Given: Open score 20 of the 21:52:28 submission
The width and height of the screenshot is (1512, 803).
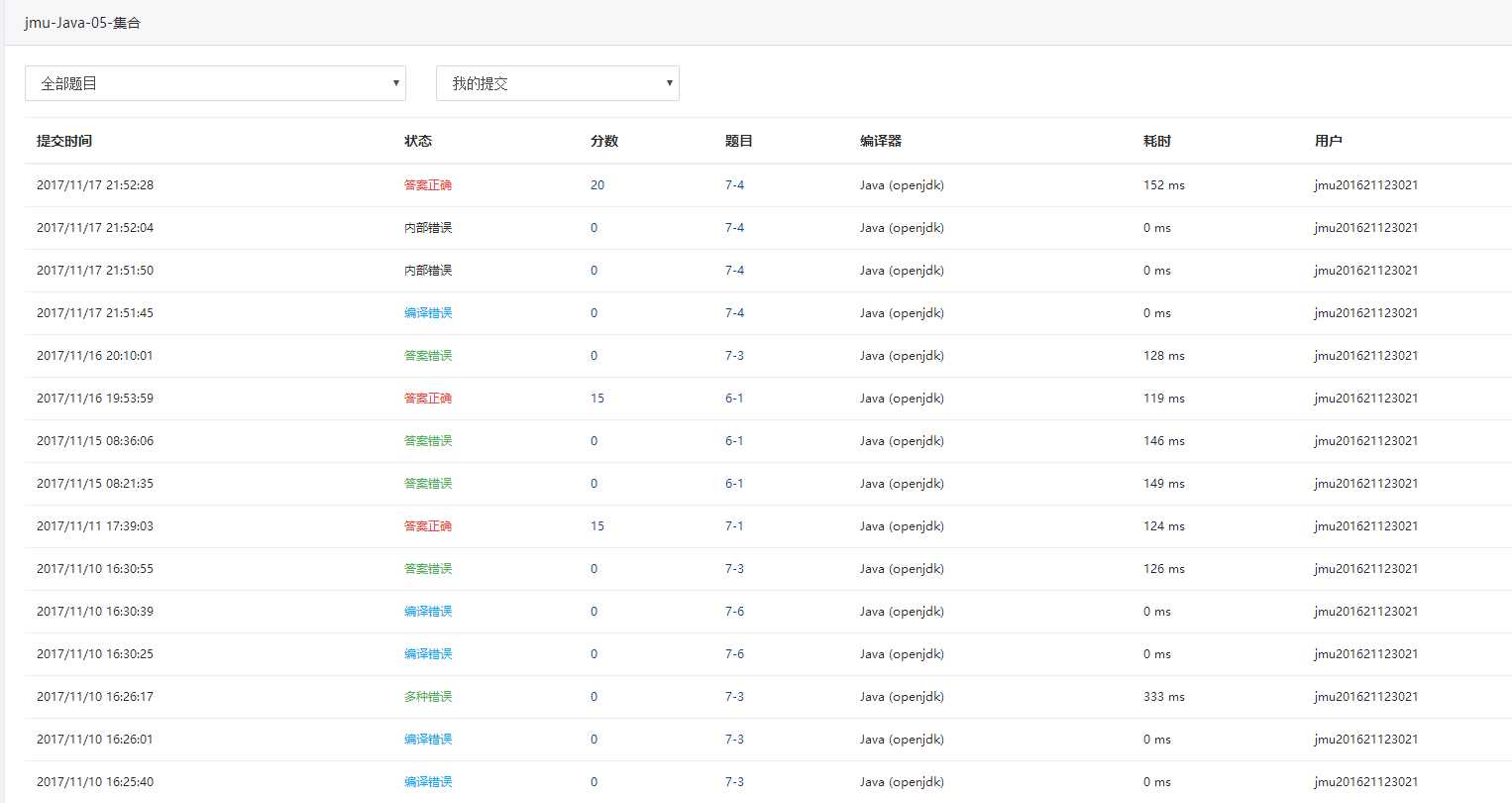Looking at the screenshot, I should click(597, 185).
